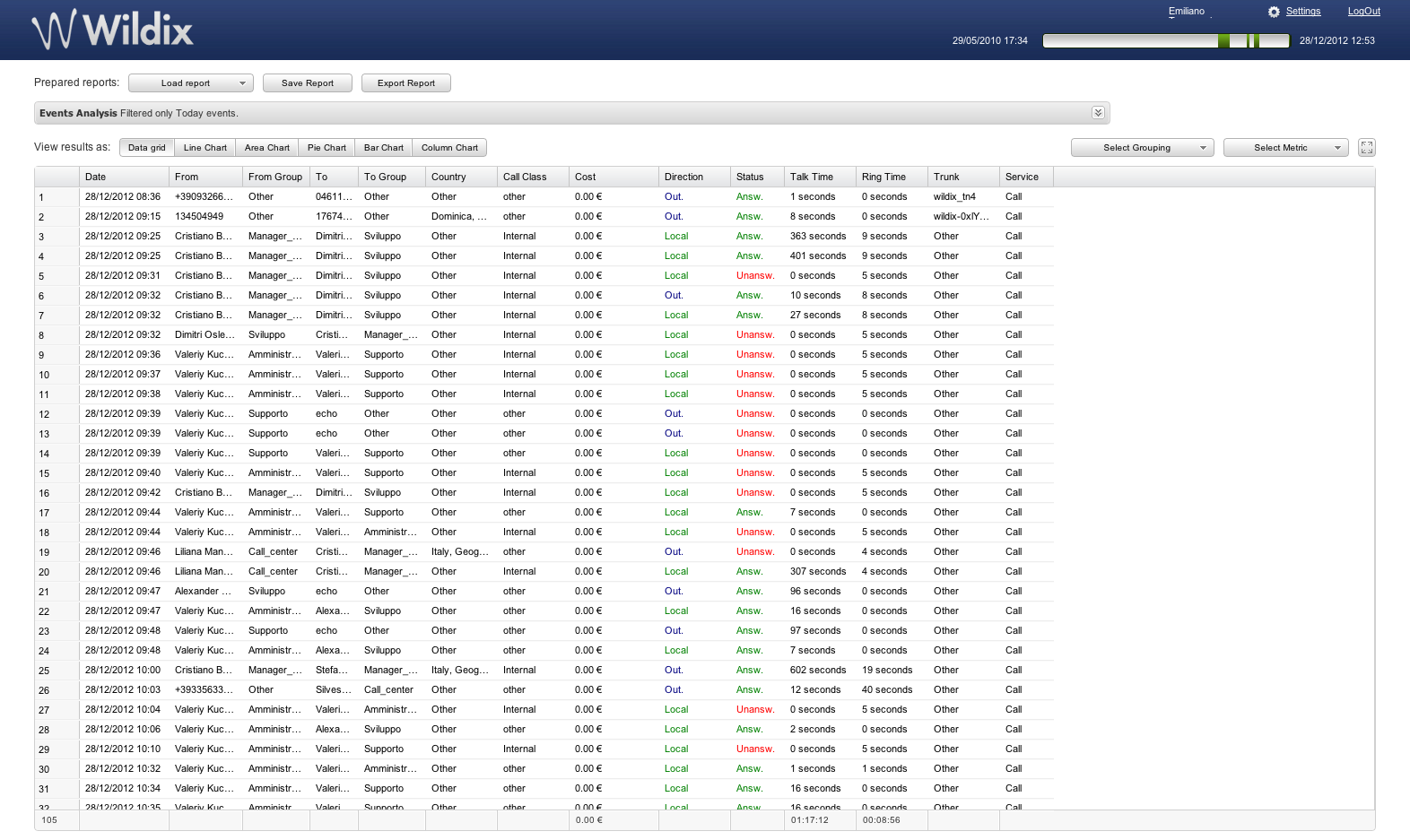Click the Emiliano username at top

coord(1186,12)
